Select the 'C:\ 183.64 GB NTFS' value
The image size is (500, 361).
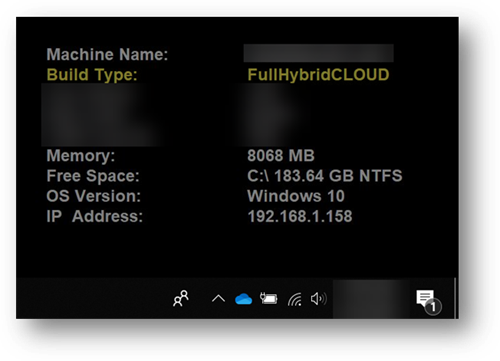pyautogui.click(x=325, y=176)
